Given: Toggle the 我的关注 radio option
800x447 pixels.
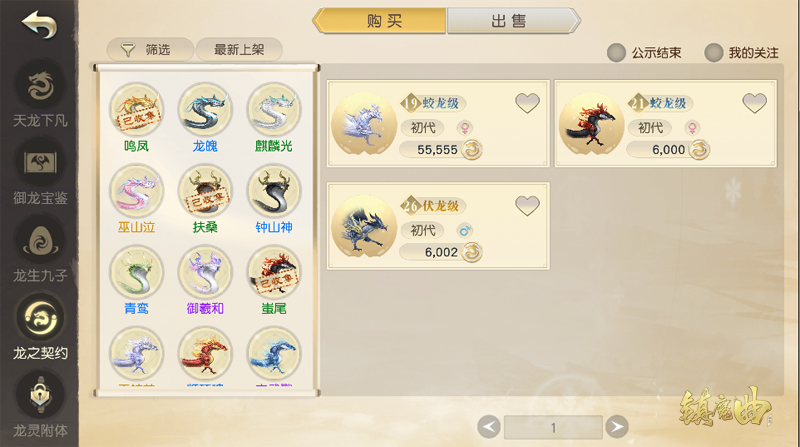Looking at the screenshot, I should [713, 53].
